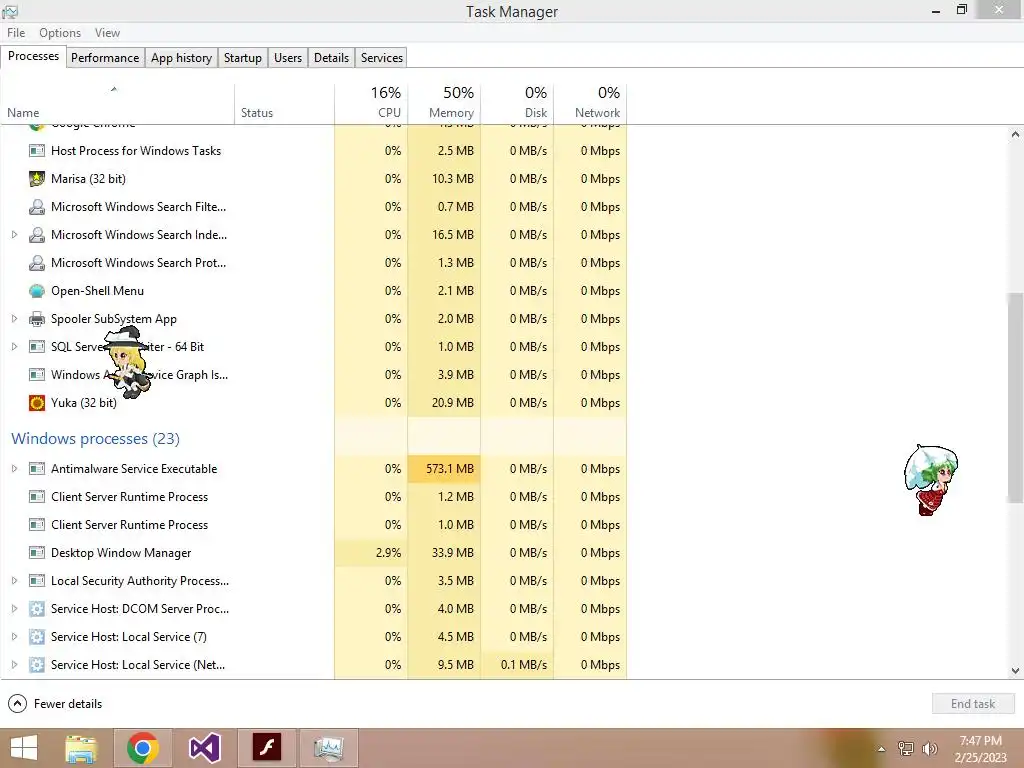The image size is (1024, 768).
Task: Expand the Microsoft Windows Search Indexer row
Action: click(14, 235)
